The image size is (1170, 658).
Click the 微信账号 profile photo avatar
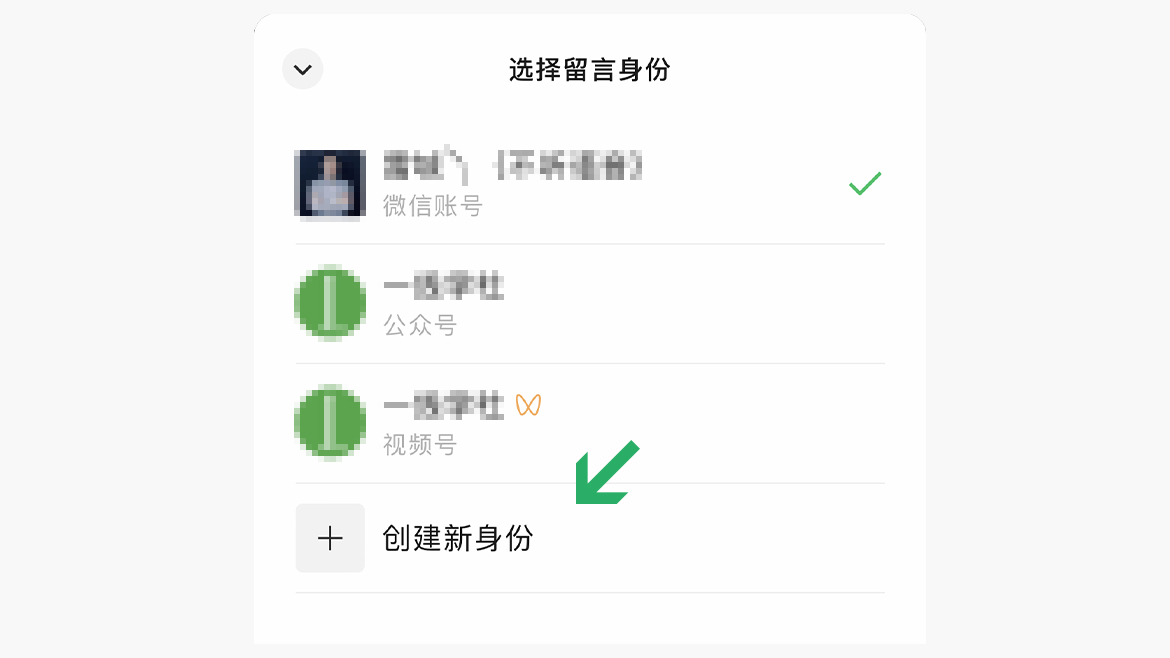point(330,184)
